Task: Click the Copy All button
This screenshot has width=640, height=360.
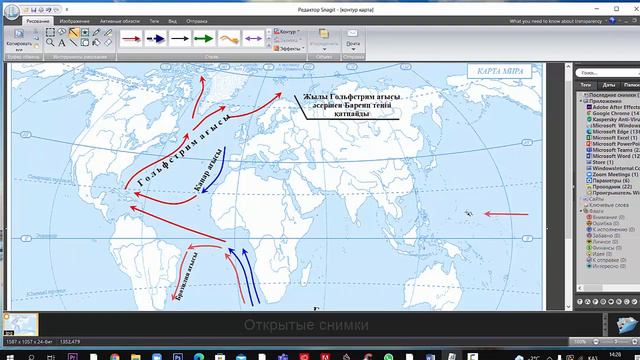Action: coord(19,40)
